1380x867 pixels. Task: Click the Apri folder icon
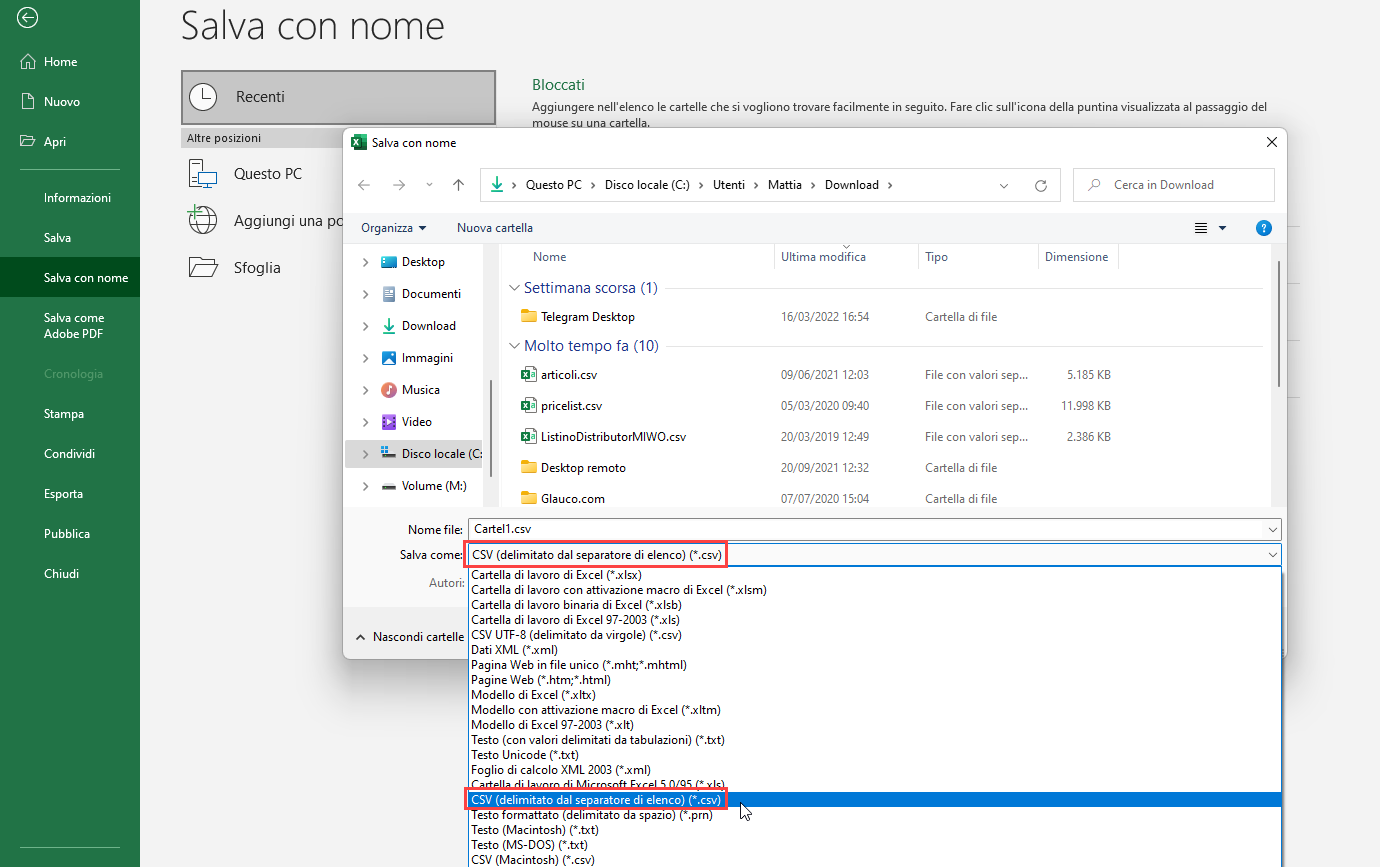28,142
